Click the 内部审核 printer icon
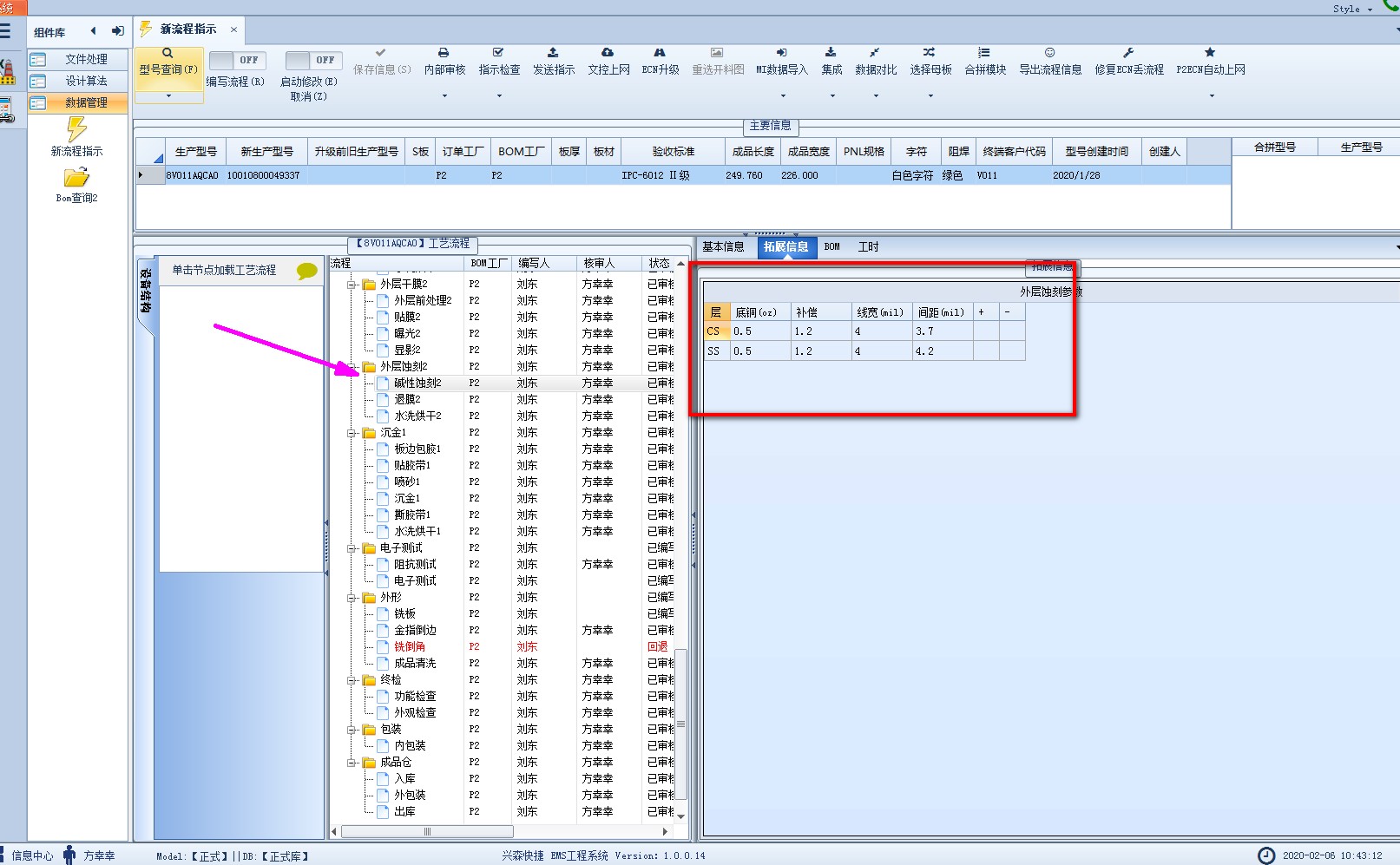Image resolution: width=1400 pixels, height=865 pixels. (x=444, y=53)
